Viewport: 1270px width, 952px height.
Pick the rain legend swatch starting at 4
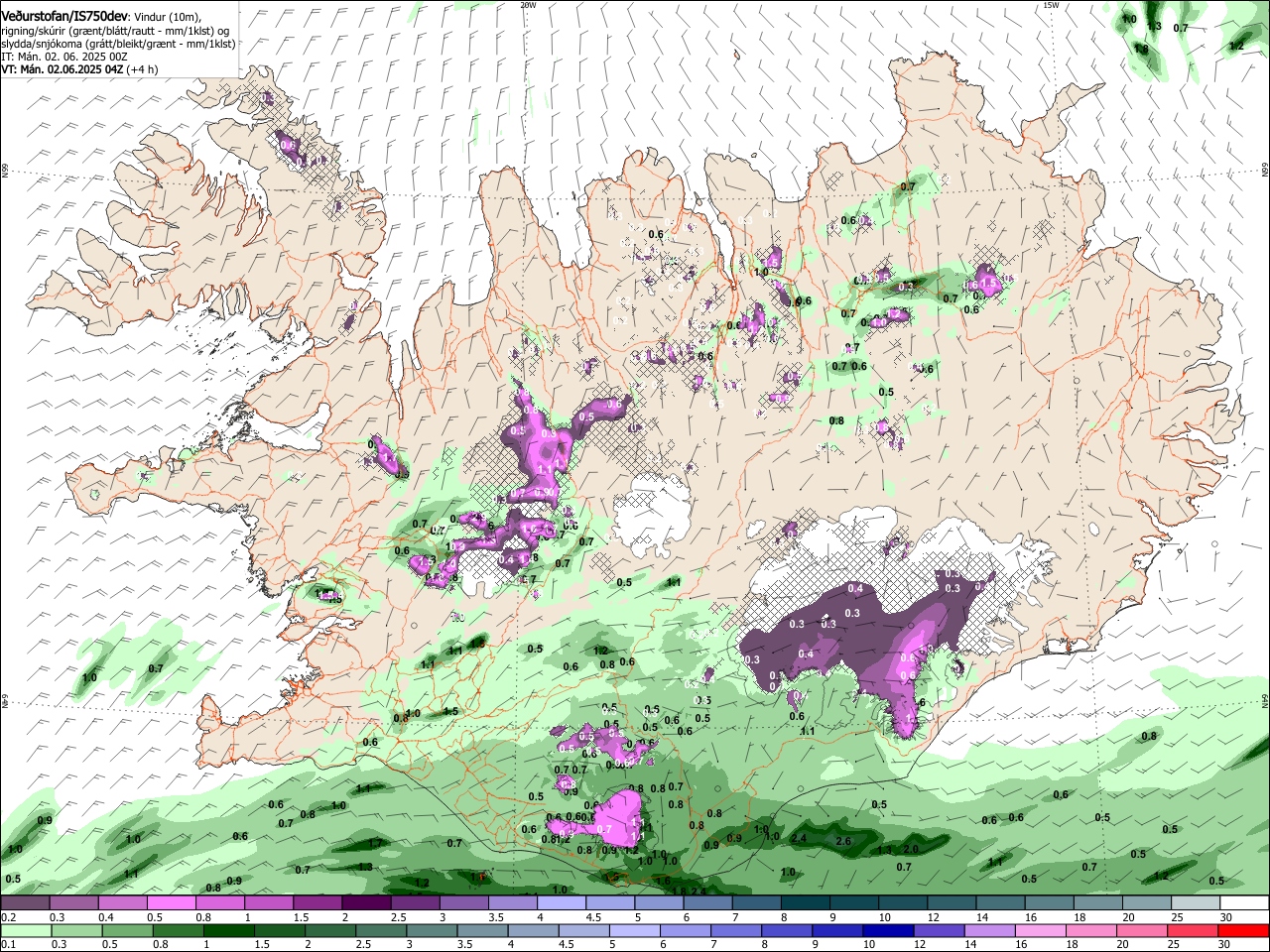tap(534, 930)
